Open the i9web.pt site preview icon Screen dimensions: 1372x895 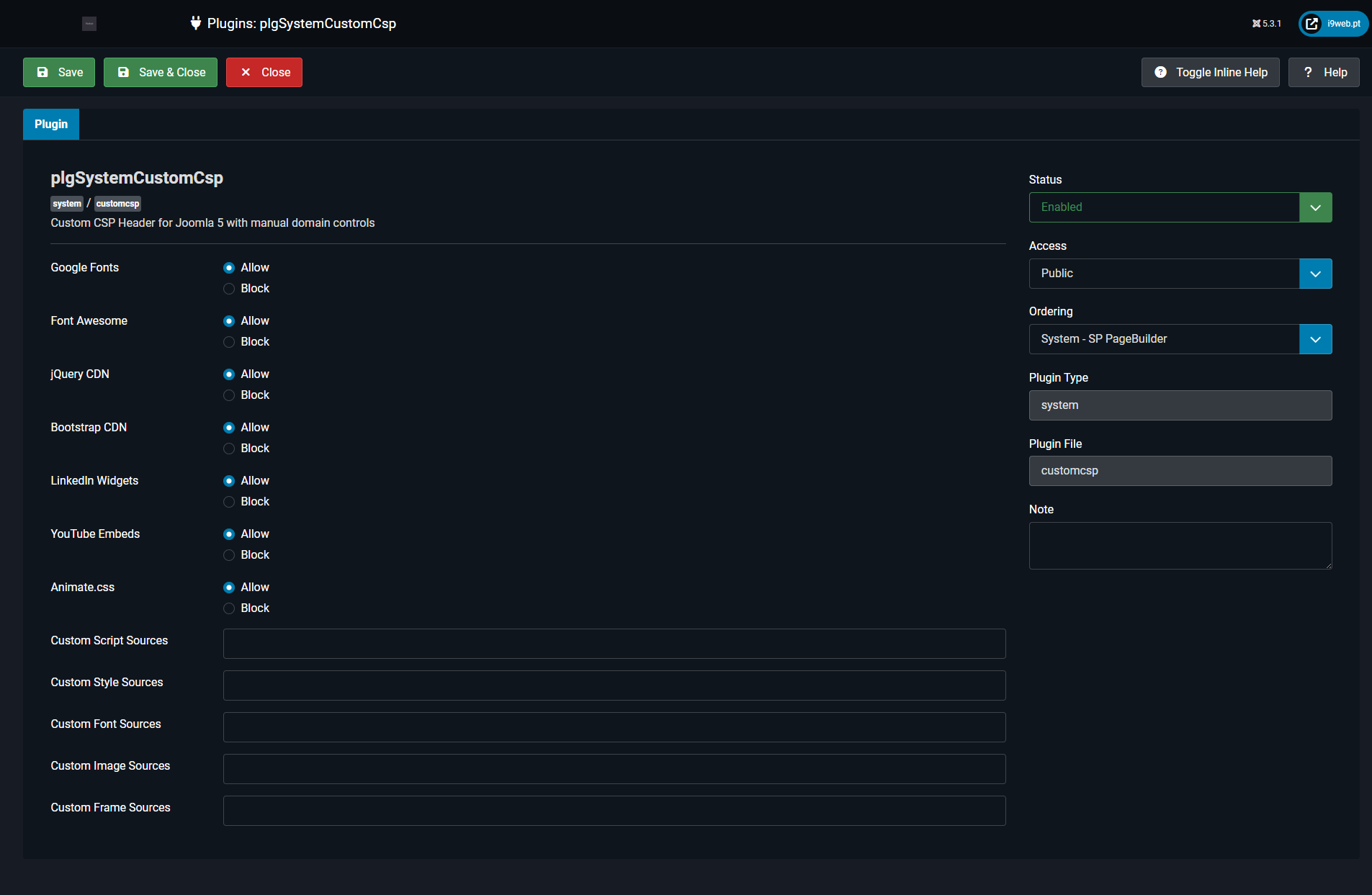[x=1312, y=24]
